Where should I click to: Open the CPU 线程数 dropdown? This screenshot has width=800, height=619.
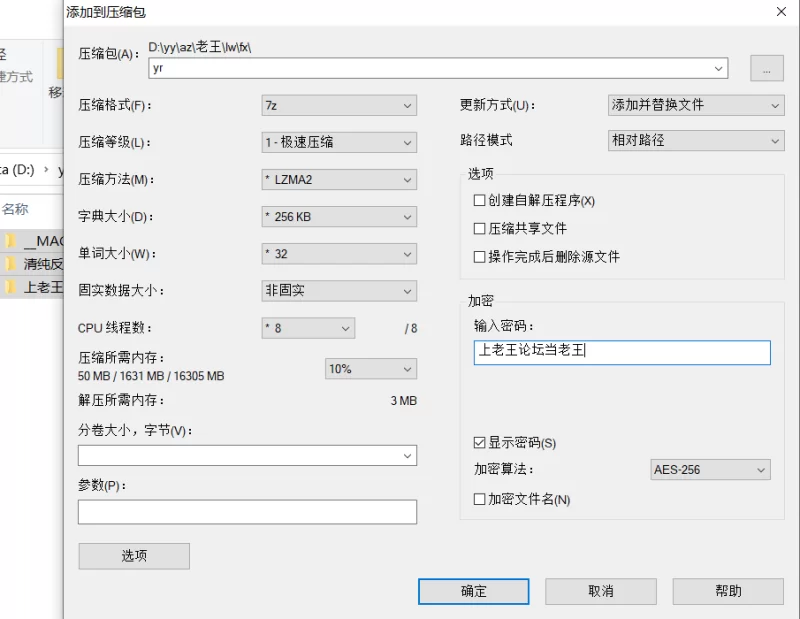308,328
